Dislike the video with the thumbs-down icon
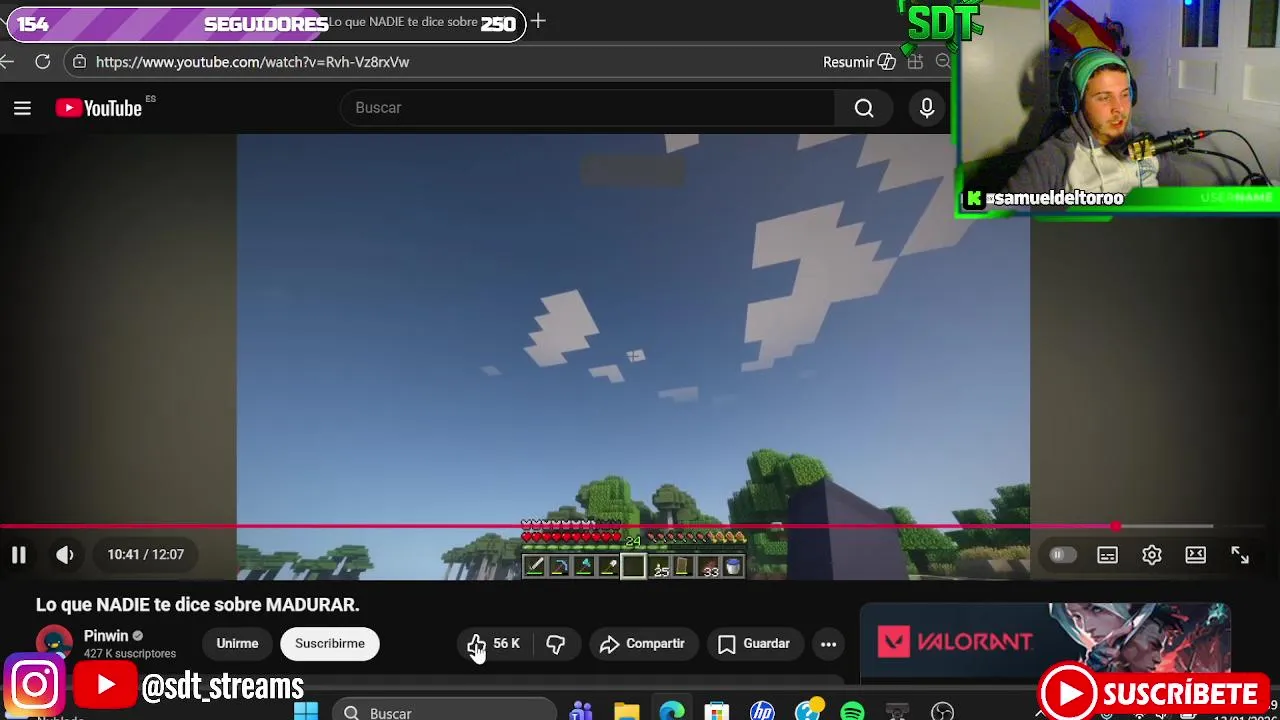 (x=556, y=644)
